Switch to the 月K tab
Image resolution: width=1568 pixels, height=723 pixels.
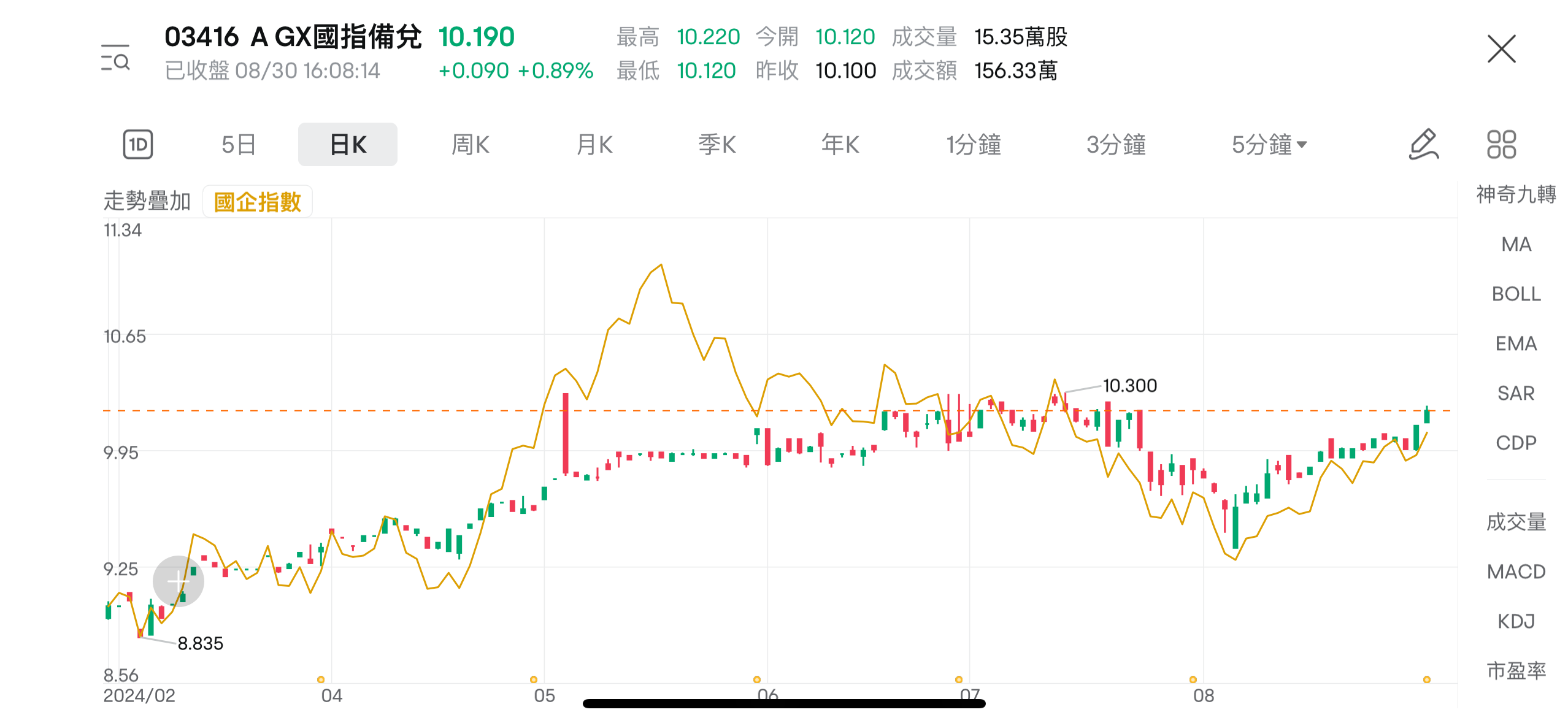point(594,145)
